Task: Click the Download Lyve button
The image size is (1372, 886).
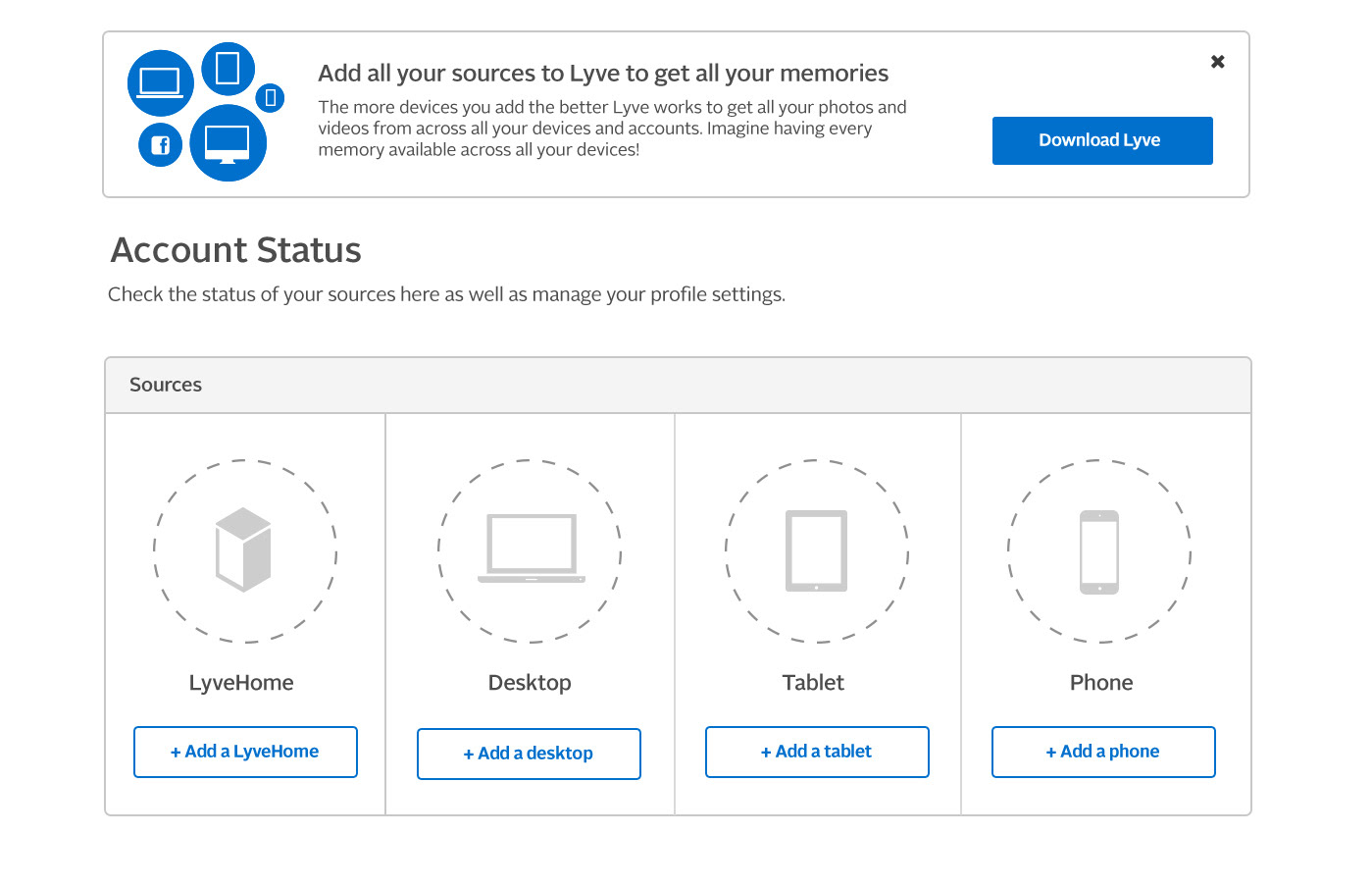Action: (x=1102, y=140)
